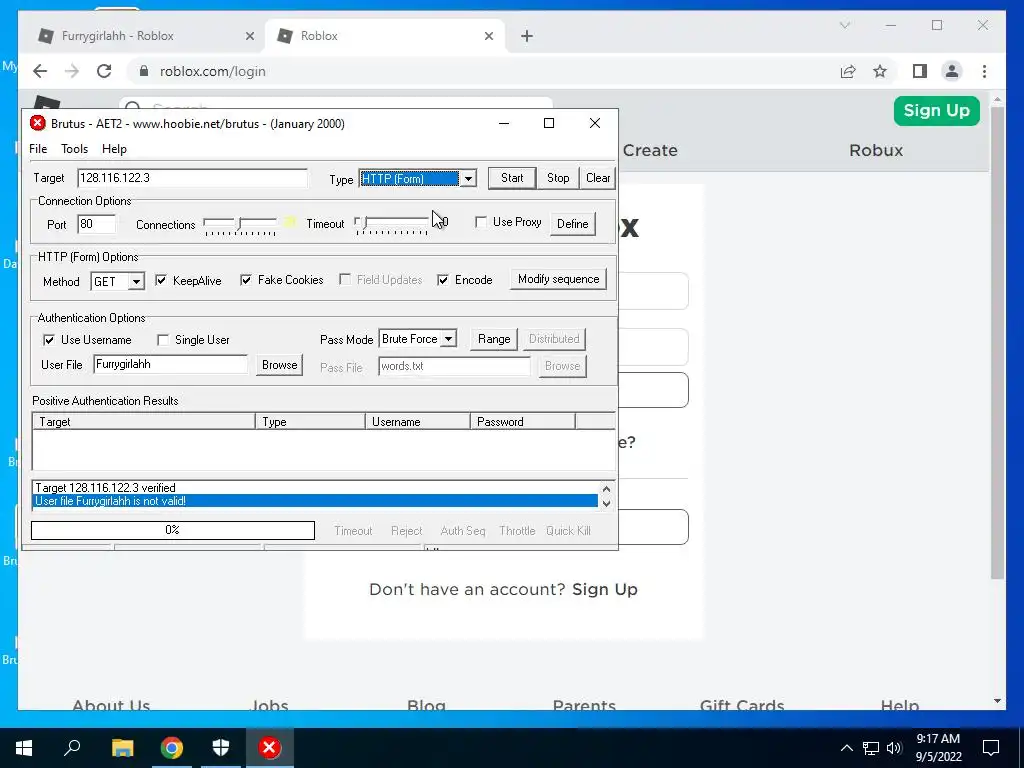Click the Timeout slider
The image size is (1024, 768).
[x=391, y=224]
